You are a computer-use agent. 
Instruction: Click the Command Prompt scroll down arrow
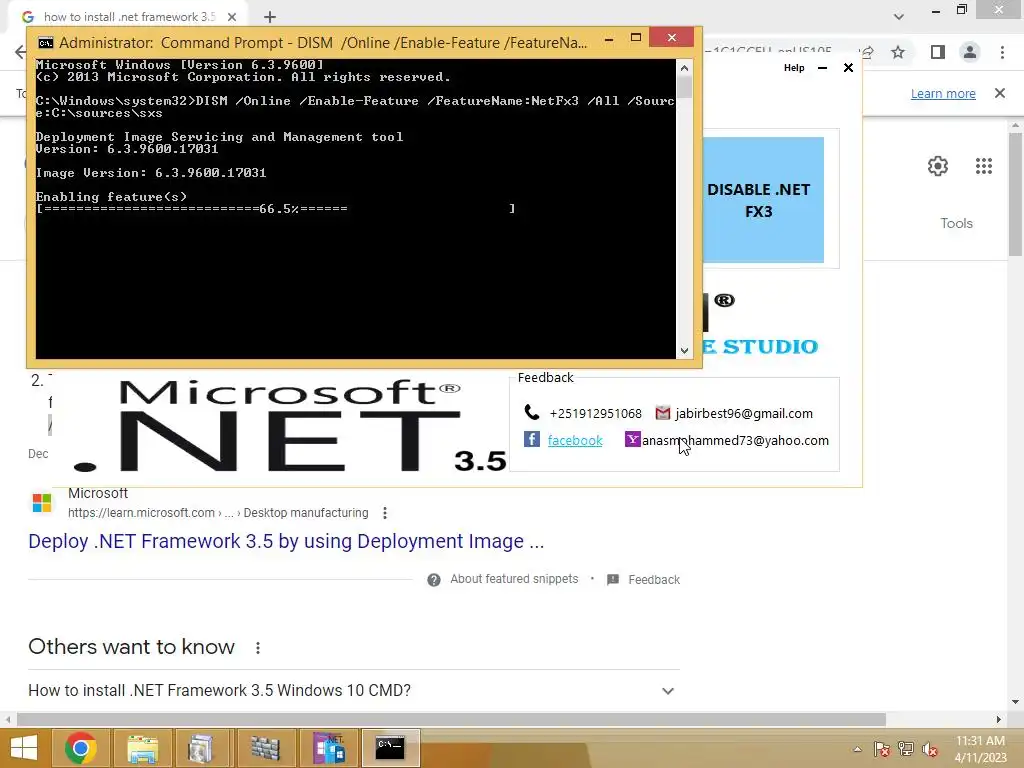(684, 351)
